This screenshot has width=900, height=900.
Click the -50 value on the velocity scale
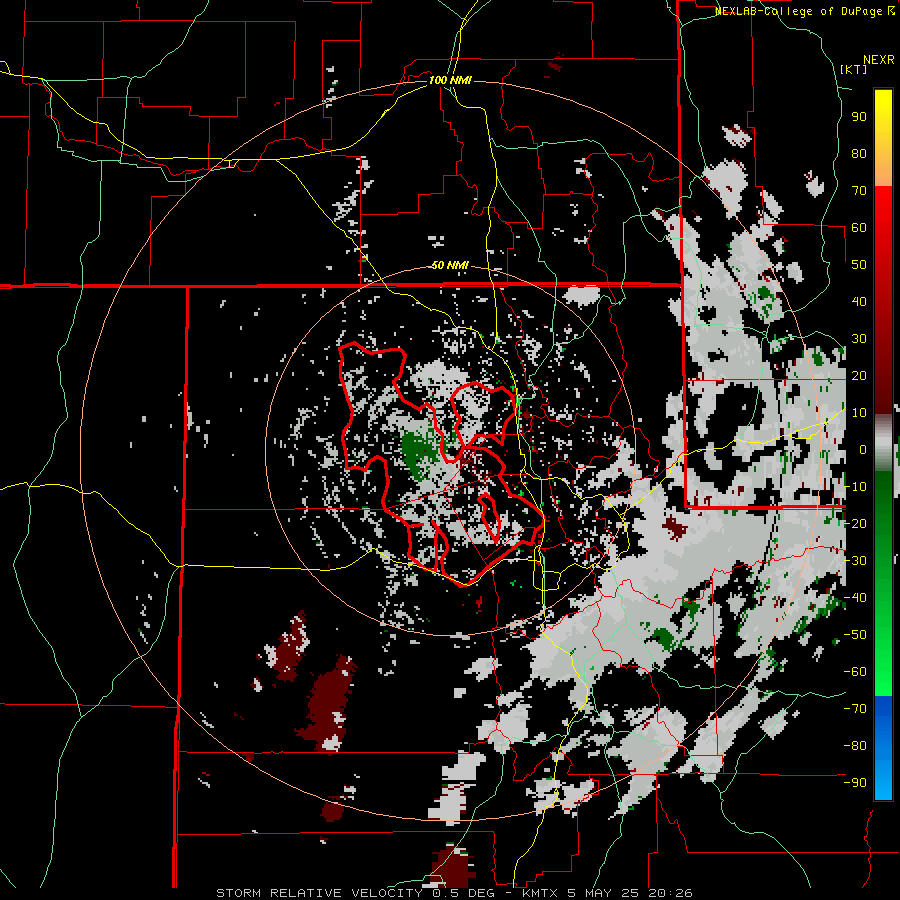tap(855, 635)
